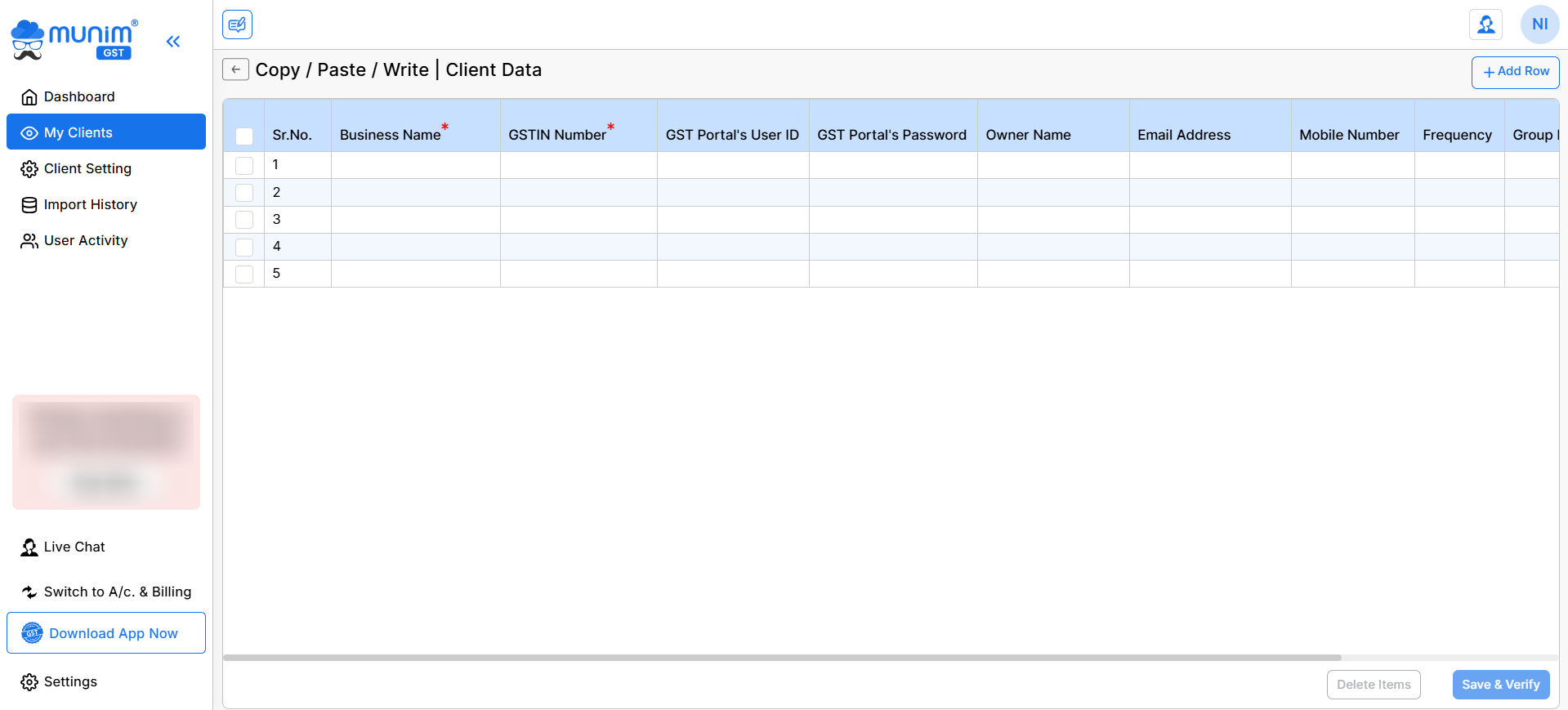Click Business Name cell in row 2
The image size is (1568, 710).
[x=415, y=193]
